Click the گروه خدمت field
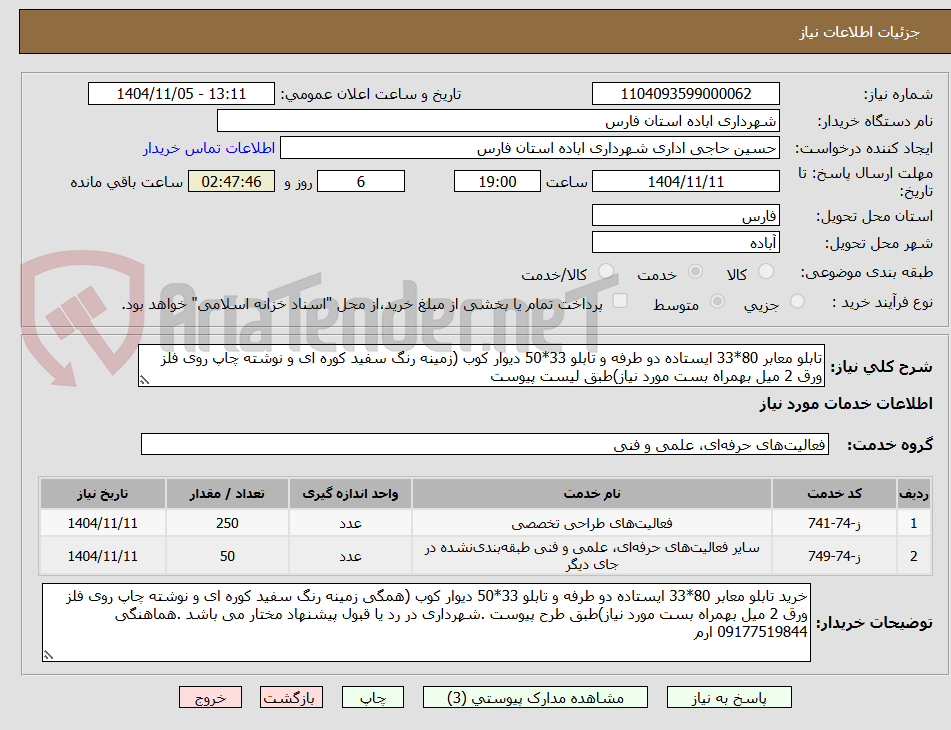 (x=485, y=444)
